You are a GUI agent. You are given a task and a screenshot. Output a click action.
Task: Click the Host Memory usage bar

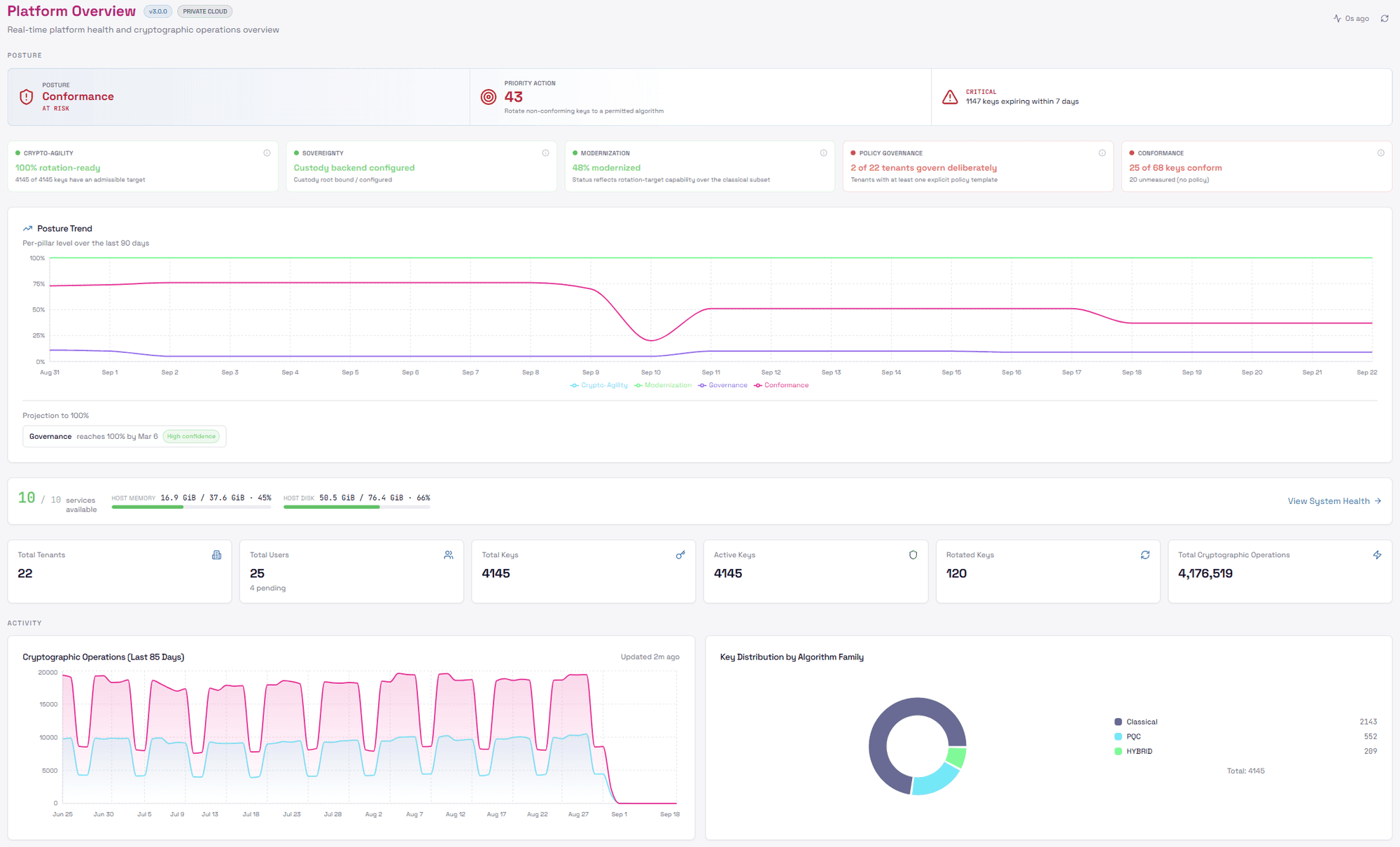tap(191, 507)
